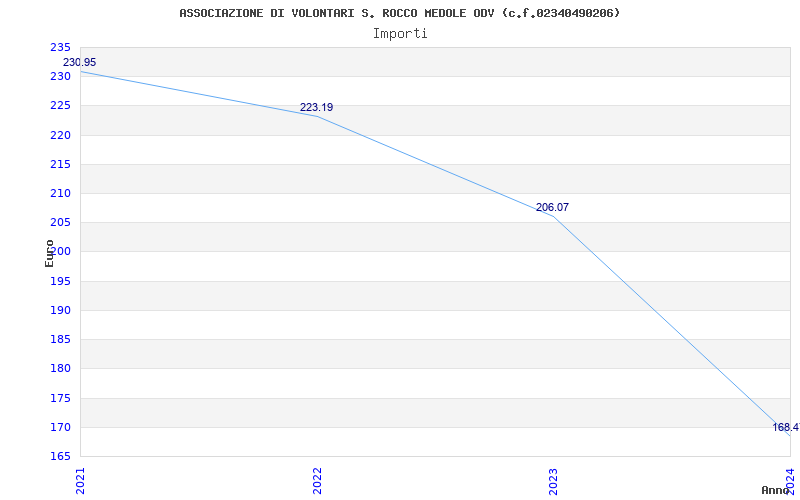Select the 168.4 data label
This screenshot has height=500, width=800.
click(786, 427)
